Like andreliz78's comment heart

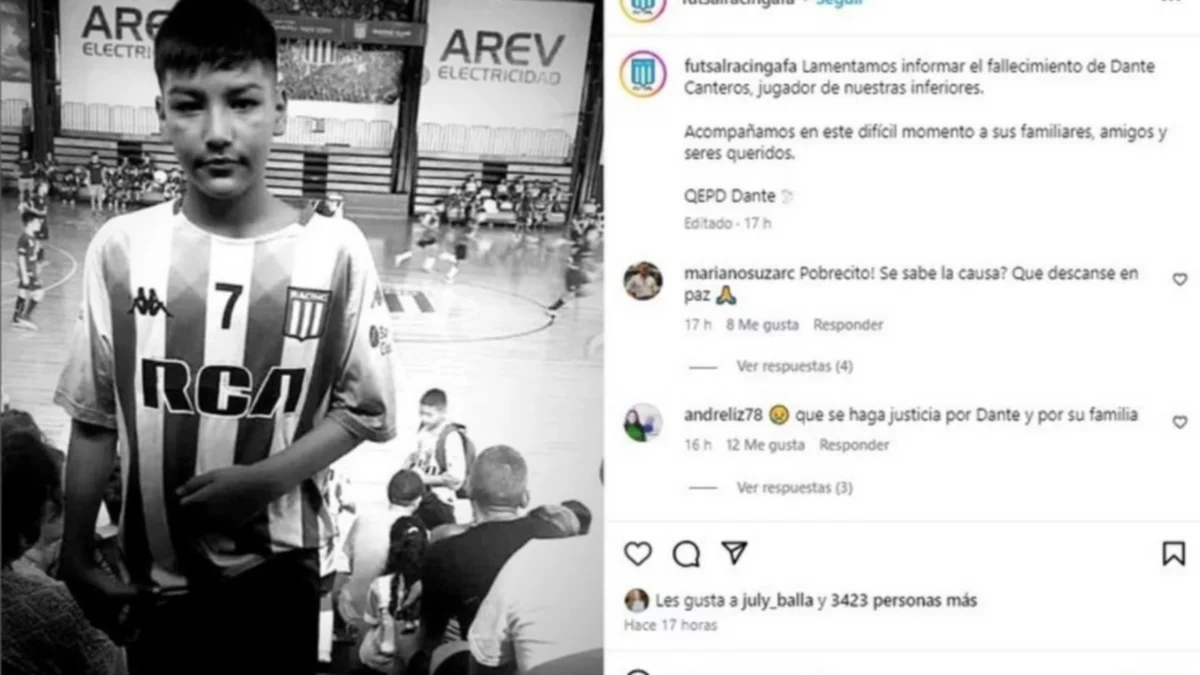click(x=1180, y=423)
